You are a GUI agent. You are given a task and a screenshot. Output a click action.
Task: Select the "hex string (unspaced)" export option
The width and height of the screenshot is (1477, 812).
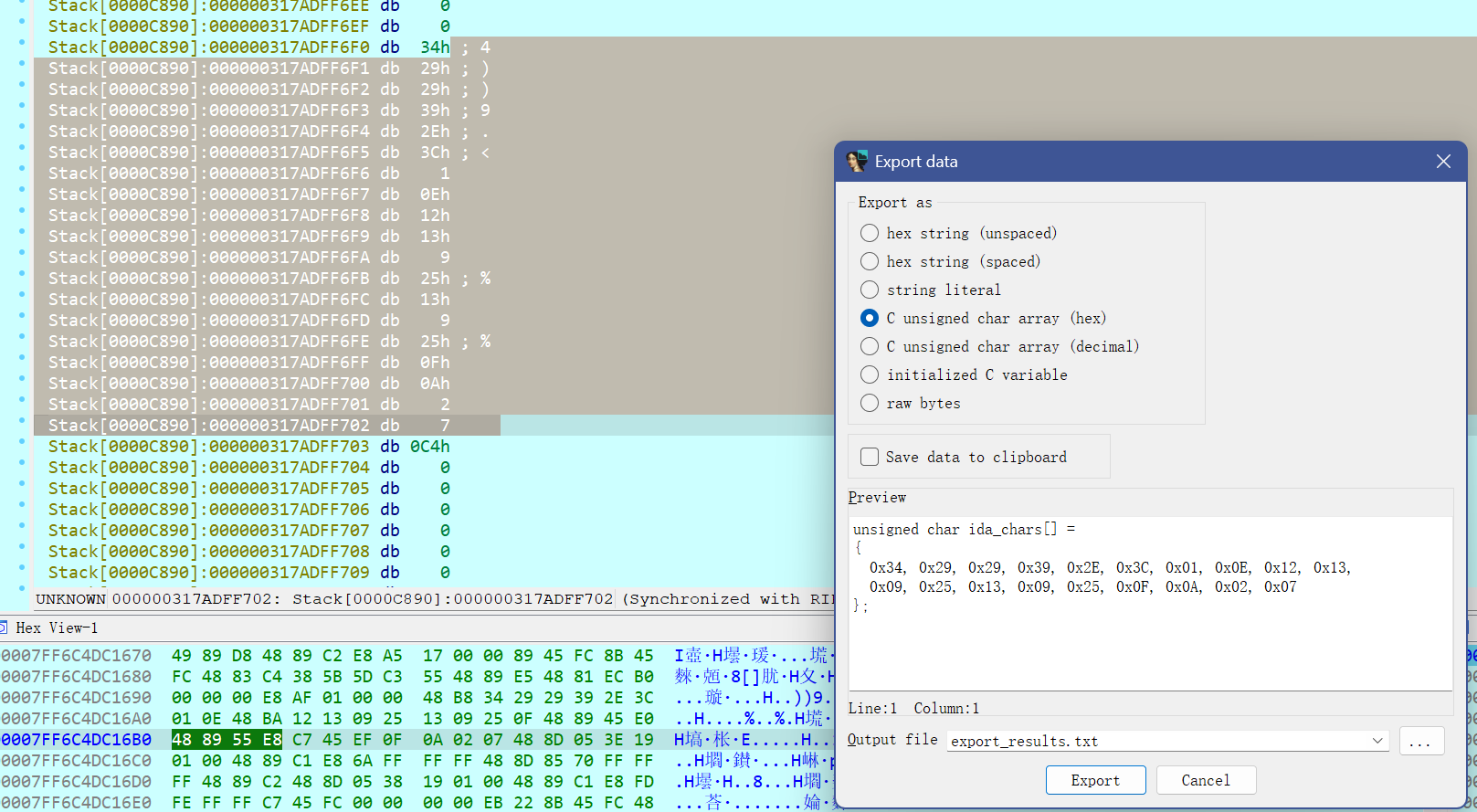click(870, 233)
